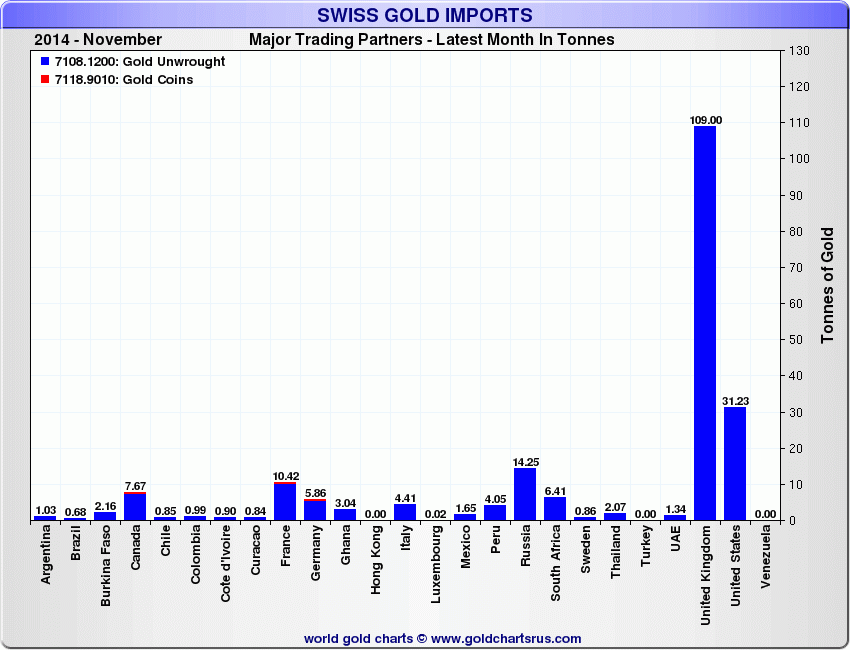Click the Germany bar
Image resolution: width=850 pixels, height=650 pixels.
(315, 510)
